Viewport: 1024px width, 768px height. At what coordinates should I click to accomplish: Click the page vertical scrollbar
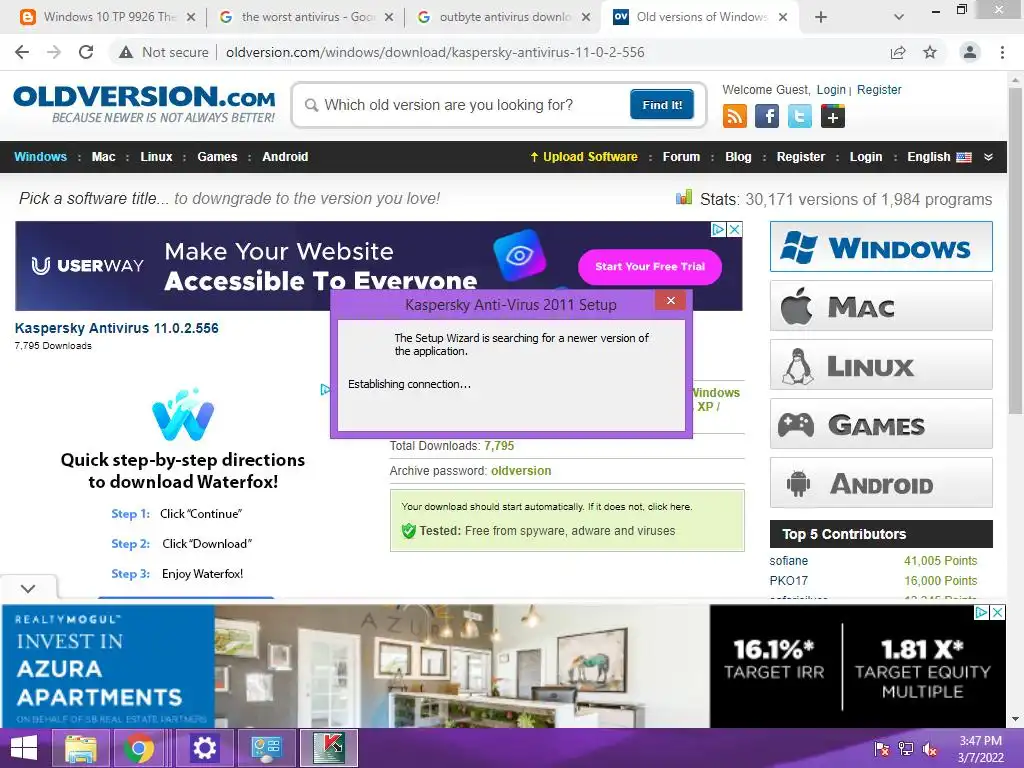pos(1016,249)
